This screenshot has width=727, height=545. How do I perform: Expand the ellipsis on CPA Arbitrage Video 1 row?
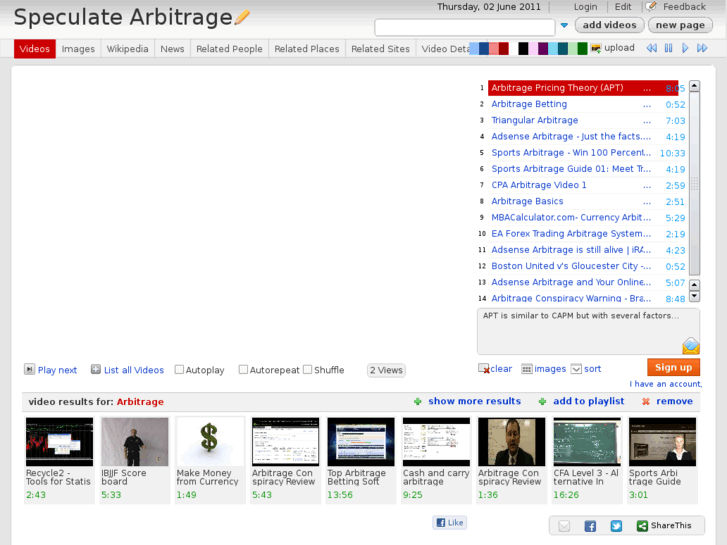point(647,186)
